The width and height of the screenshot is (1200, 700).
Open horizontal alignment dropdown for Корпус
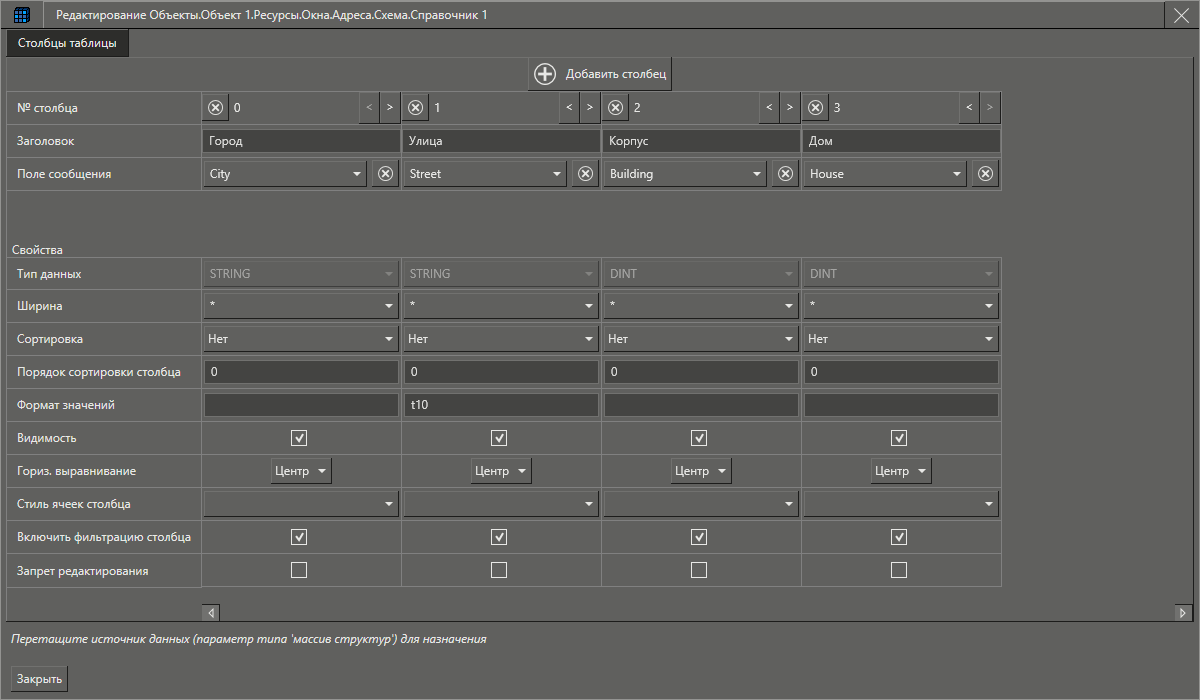(x=700, y=471)
